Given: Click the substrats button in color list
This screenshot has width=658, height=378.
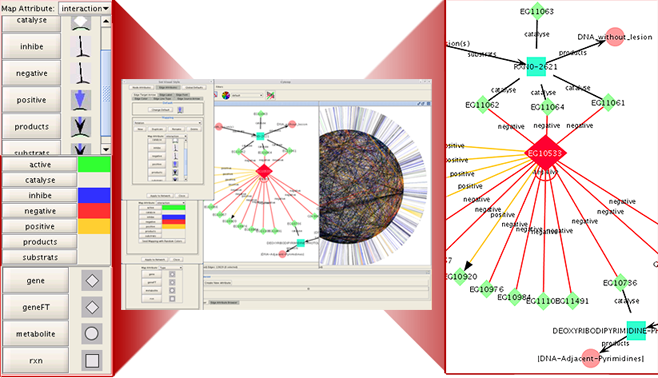Looking at the screenshot, I should (x=40, y=257).
